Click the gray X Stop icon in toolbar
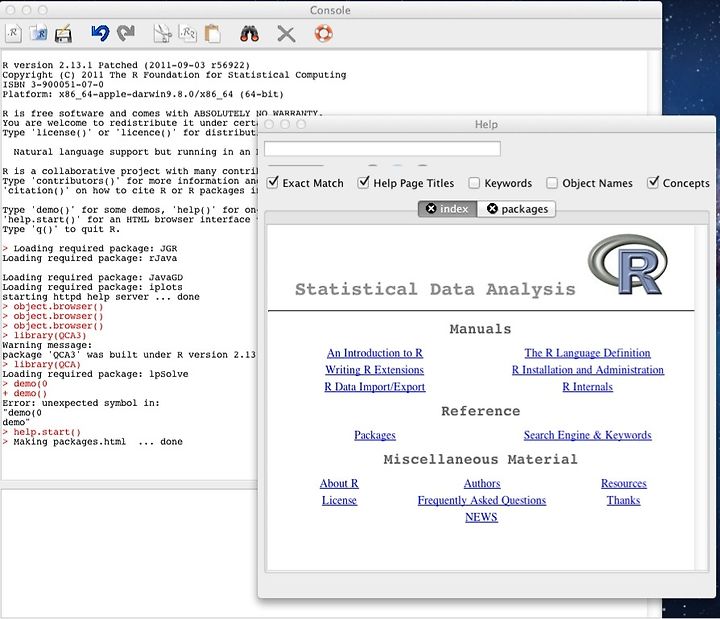This screenshot has height=619, width=720. click(x=286, y=34)
